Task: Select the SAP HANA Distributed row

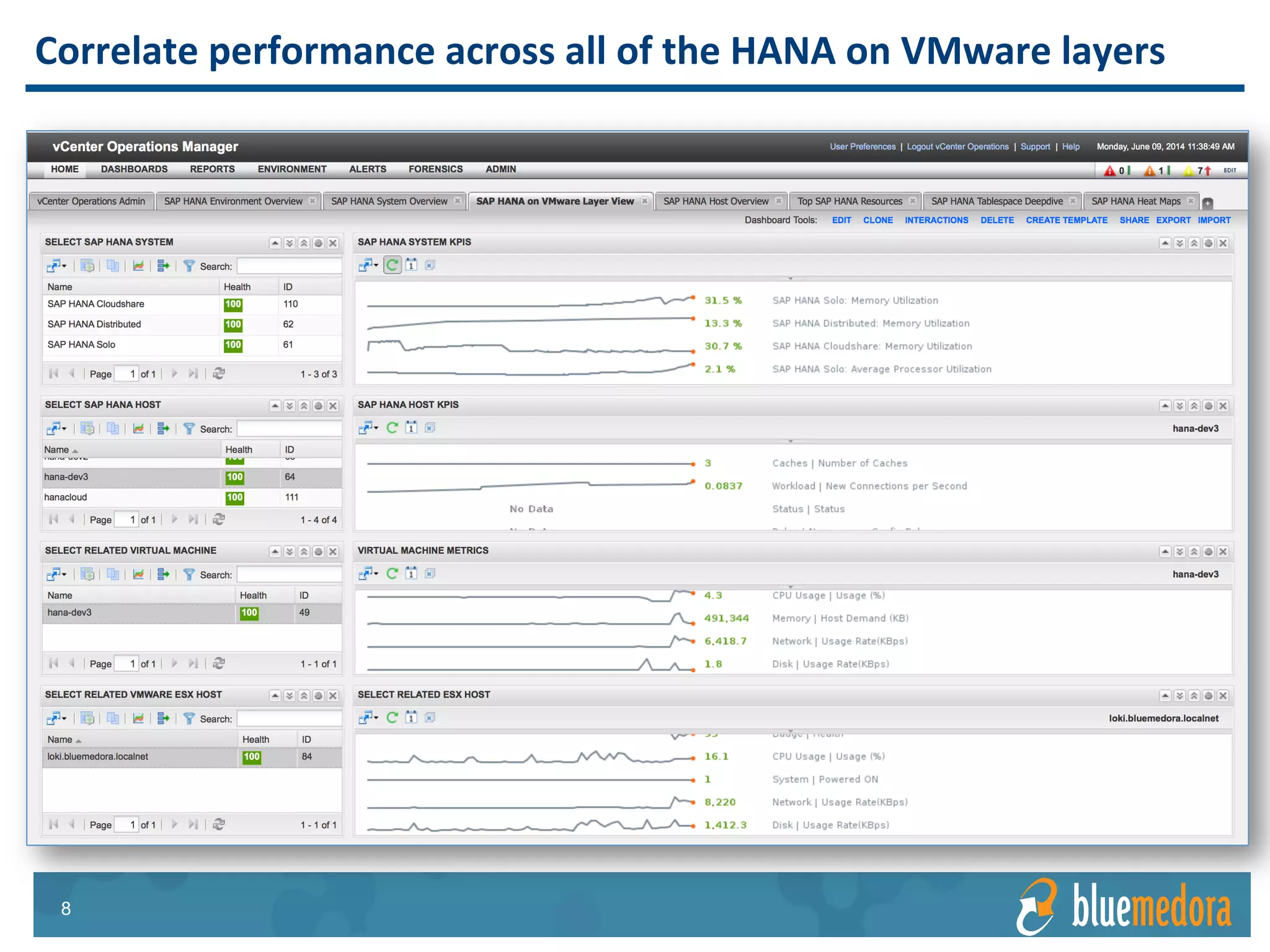Action: pos(192,324)
